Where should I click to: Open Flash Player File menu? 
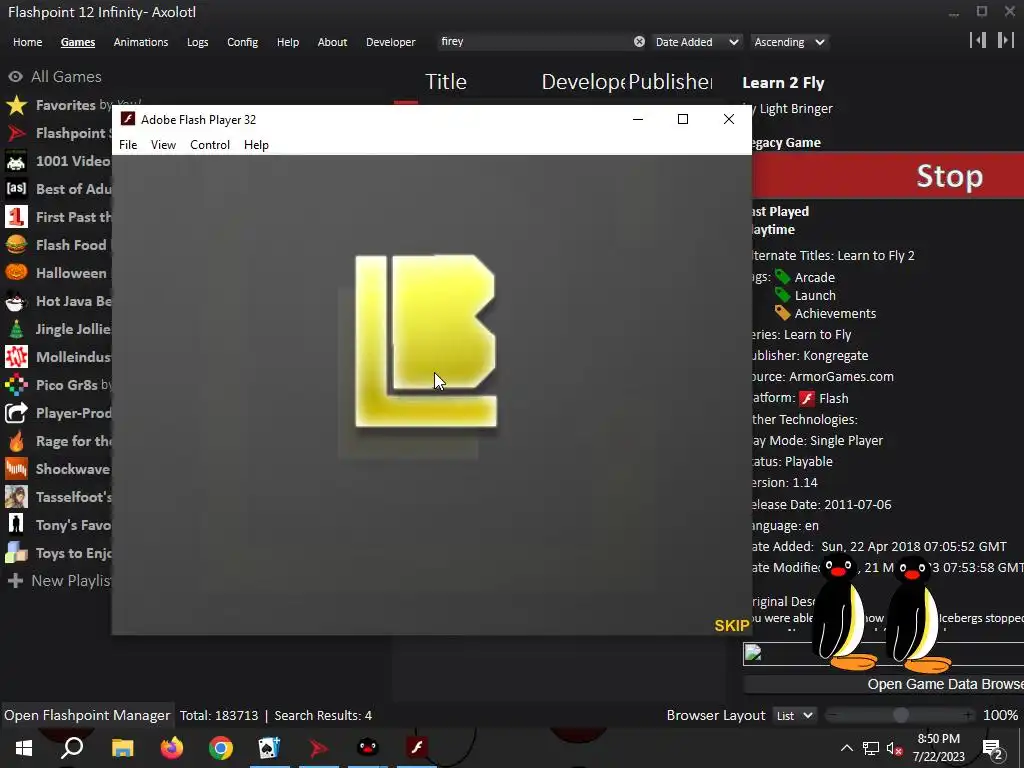(x=128, y=145)
